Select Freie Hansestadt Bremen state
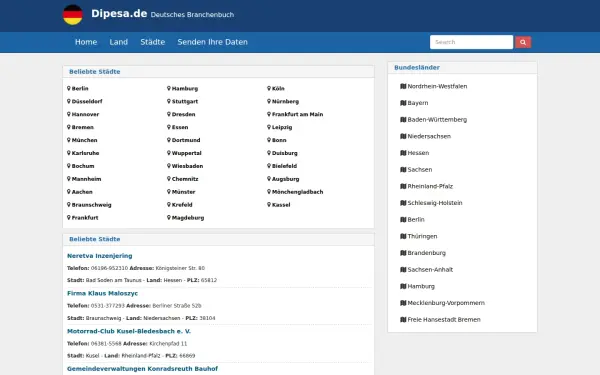Image resolution: width=600 pixels, height=375 pixels. tap(444, 320)
